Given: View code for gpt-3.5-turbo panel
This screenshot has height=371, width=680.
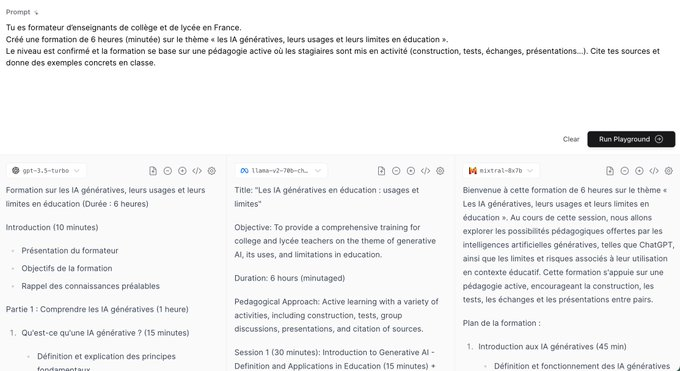Looking at the screenshot, I should [x=197, y=171].
